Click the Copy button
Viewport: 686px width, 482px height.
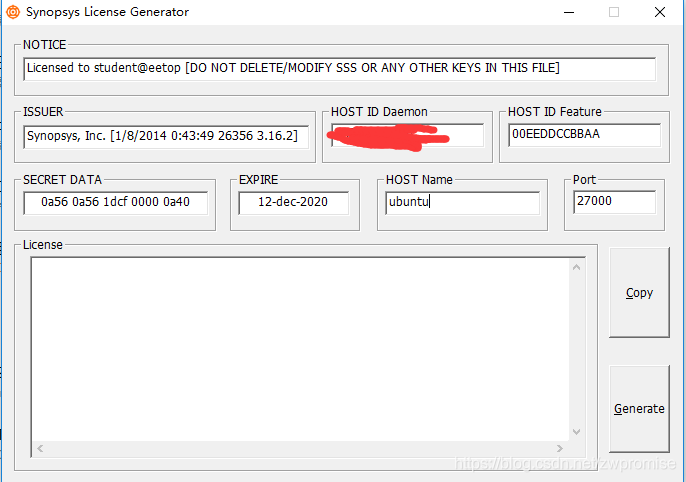click(639, 292)
